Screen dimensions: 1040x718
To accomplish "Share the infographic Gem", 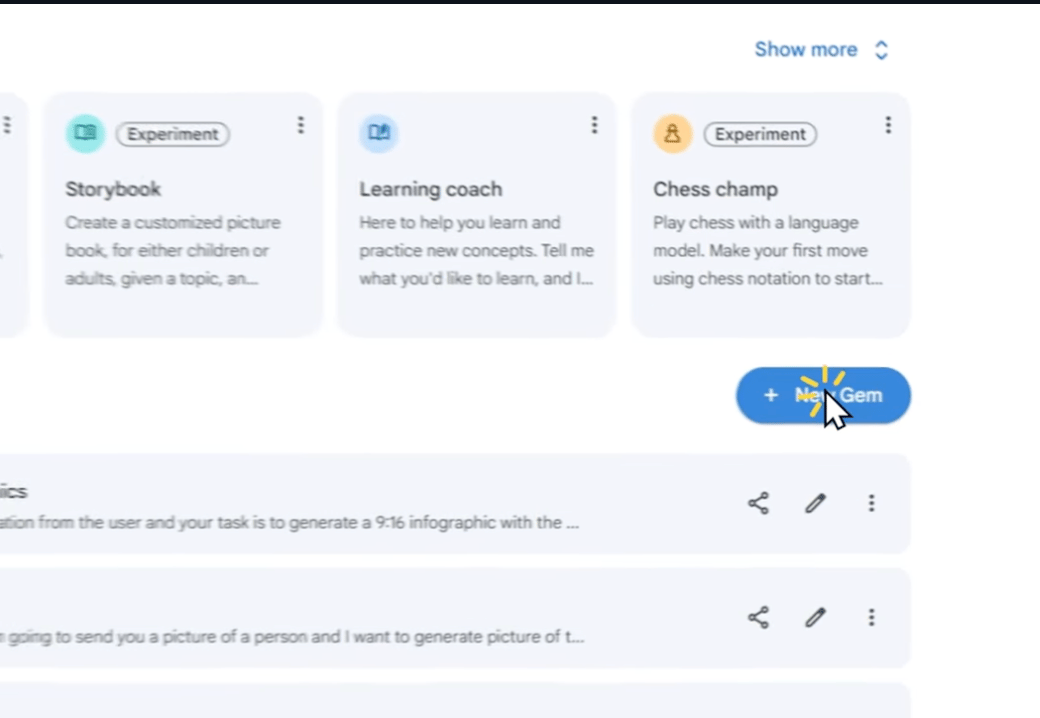I will (x=759, y=503).
